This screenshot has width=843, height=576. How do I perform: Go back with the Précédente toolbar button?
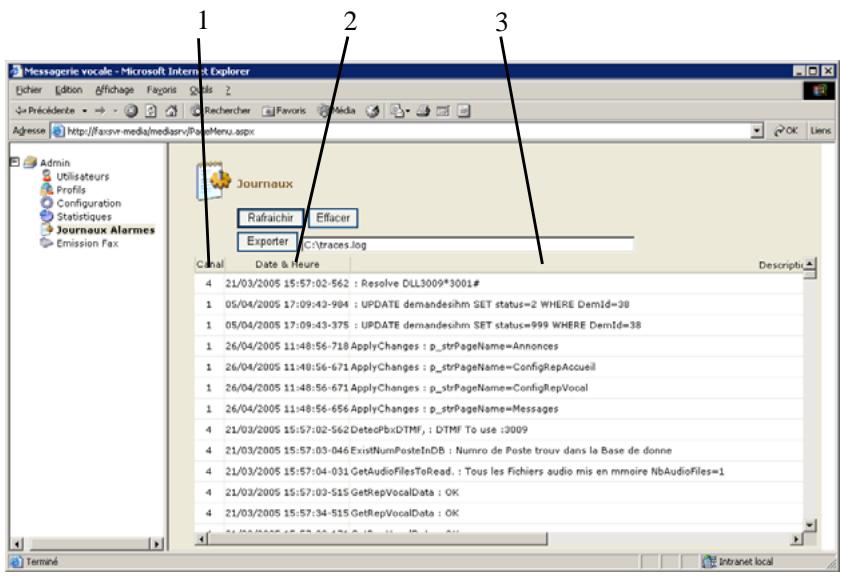(x=45, y=110)
